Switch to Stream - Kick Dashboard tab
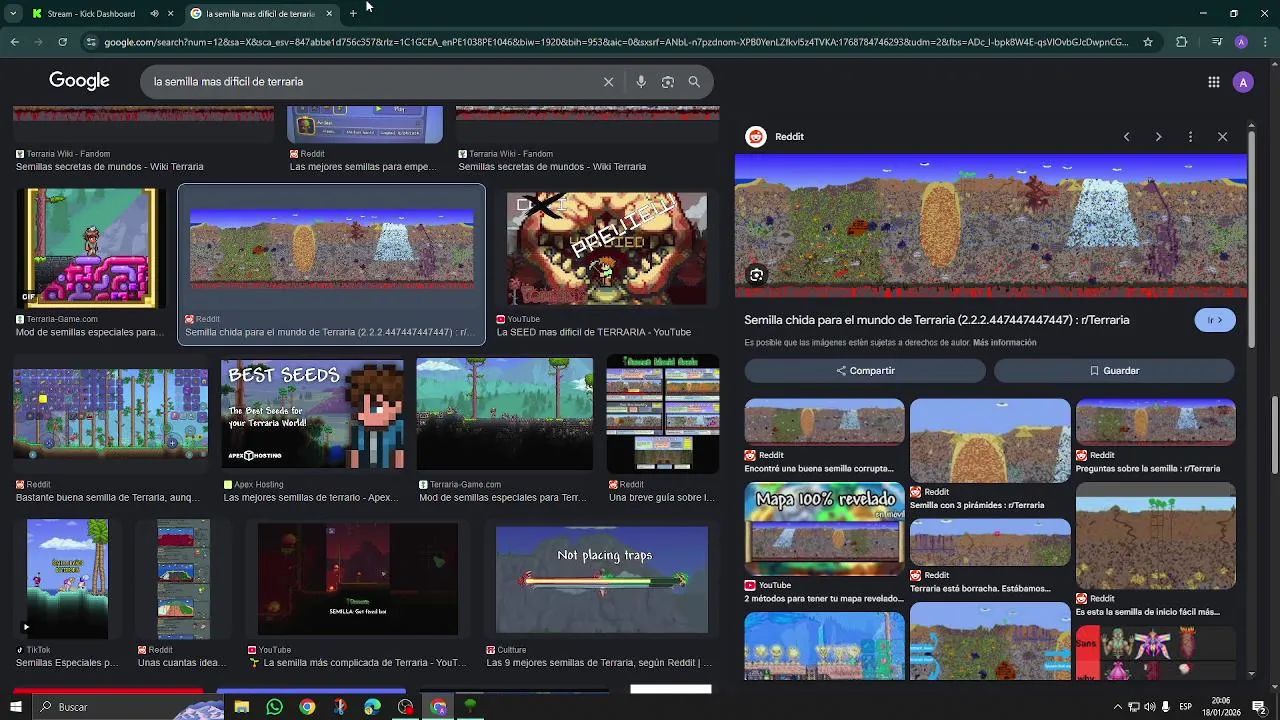 [91, 14]
